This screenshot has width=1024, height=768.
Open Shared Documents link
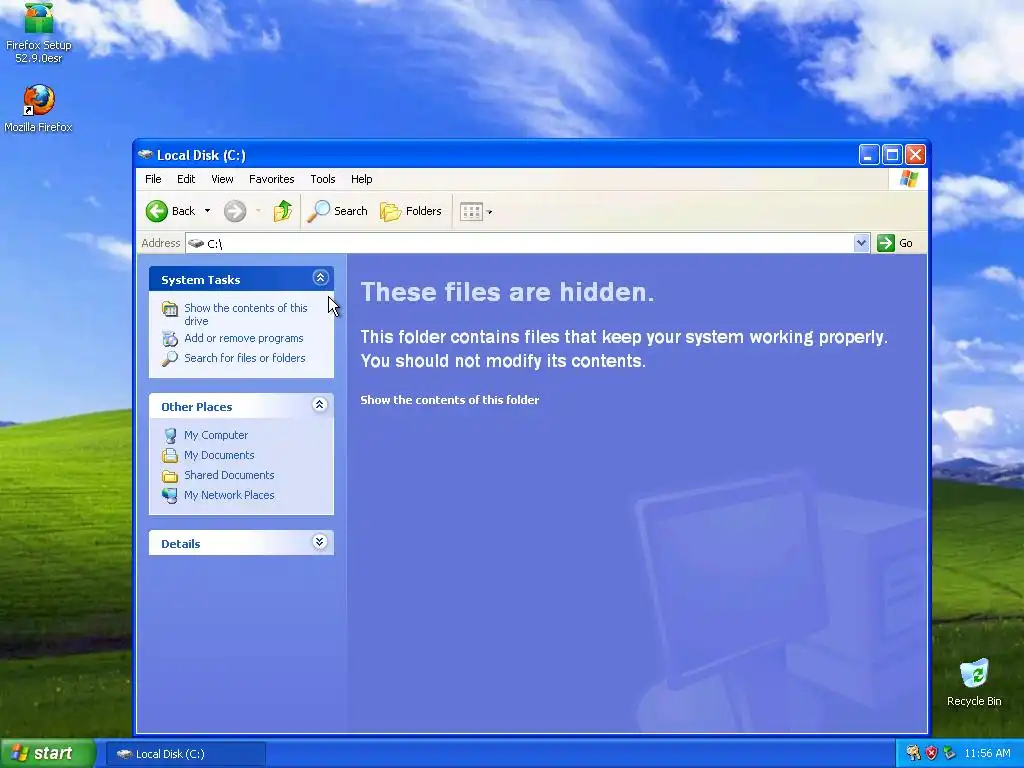pyautogui.click(x=229, y=475)
